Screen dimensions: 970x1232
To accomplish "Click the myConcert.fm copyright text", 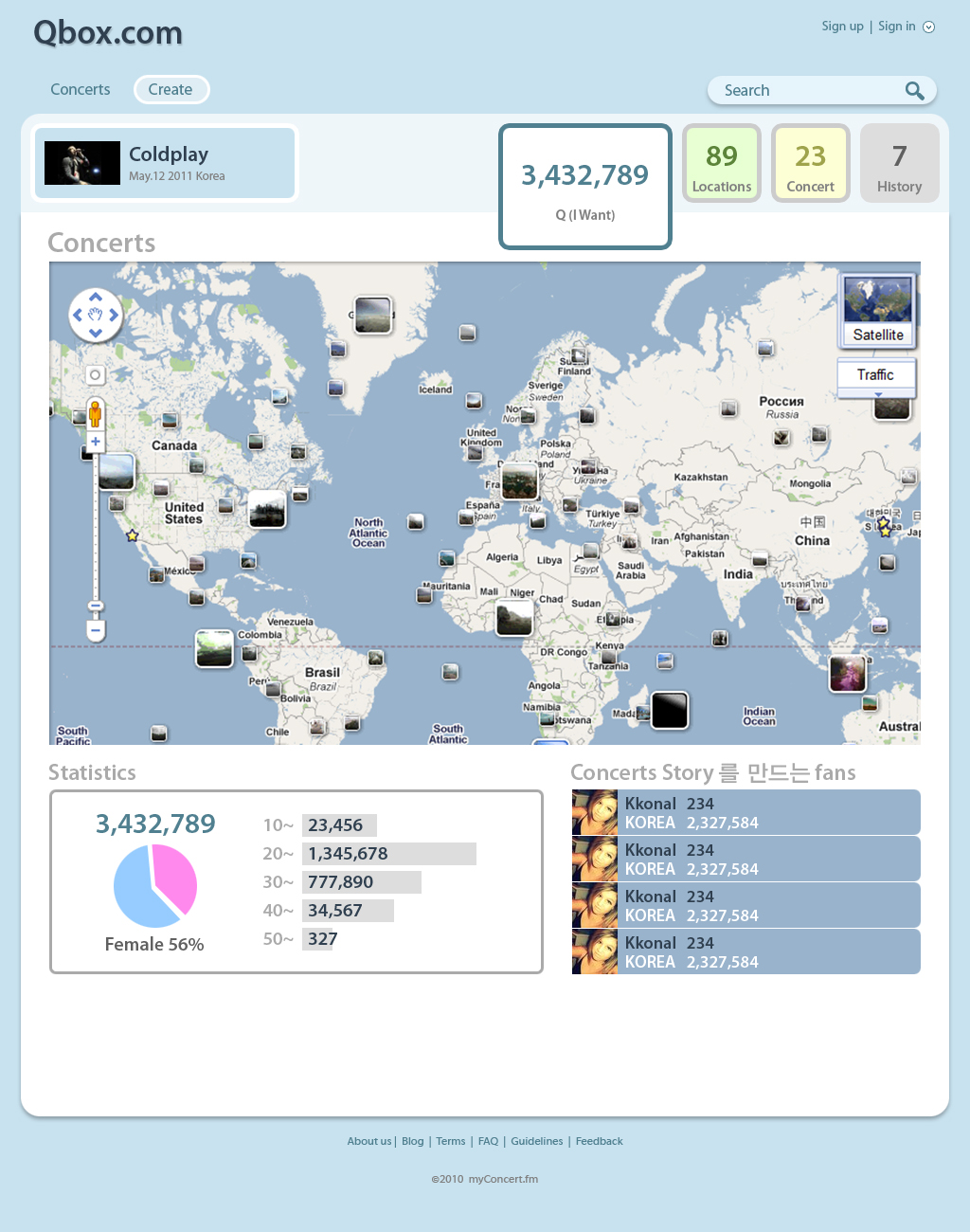I will pyautogui.click(x=485, y=1180).
